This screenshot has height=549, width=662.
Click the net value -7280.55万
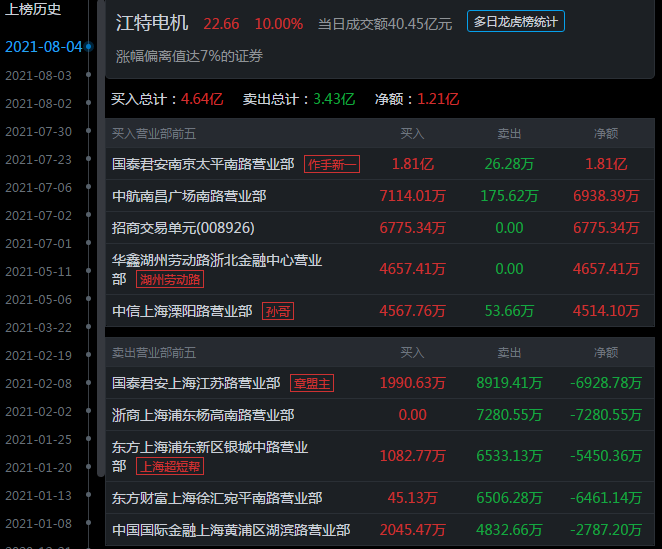coord(606,415)
